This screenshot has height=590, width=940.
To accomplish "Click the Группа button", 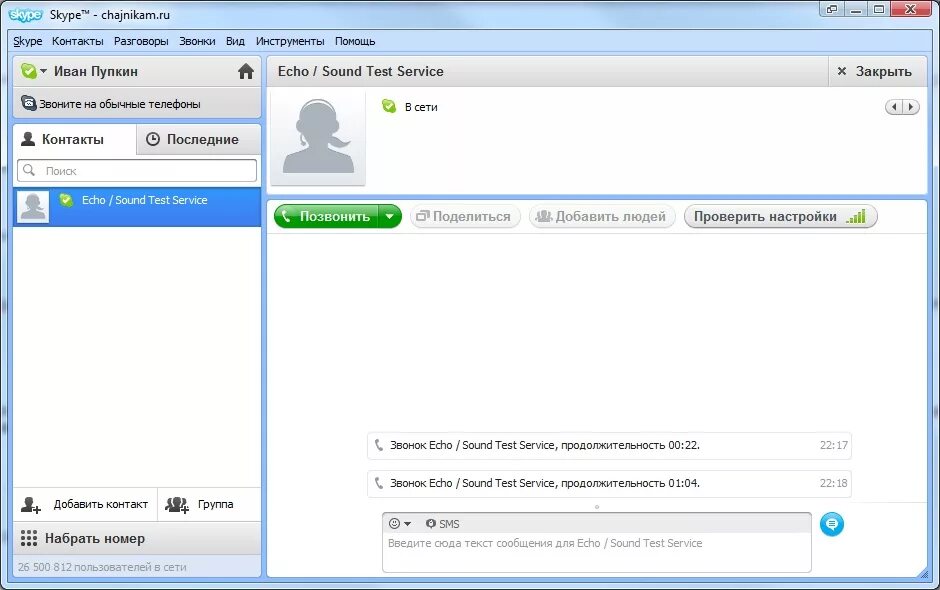I will pos(209,504).
